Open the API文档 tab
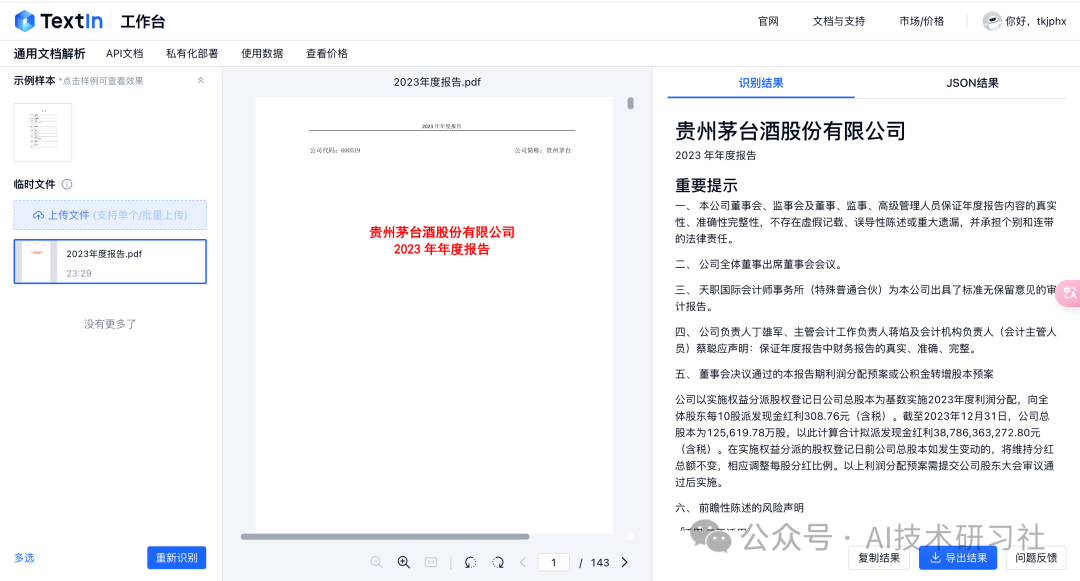 point(124,53)
